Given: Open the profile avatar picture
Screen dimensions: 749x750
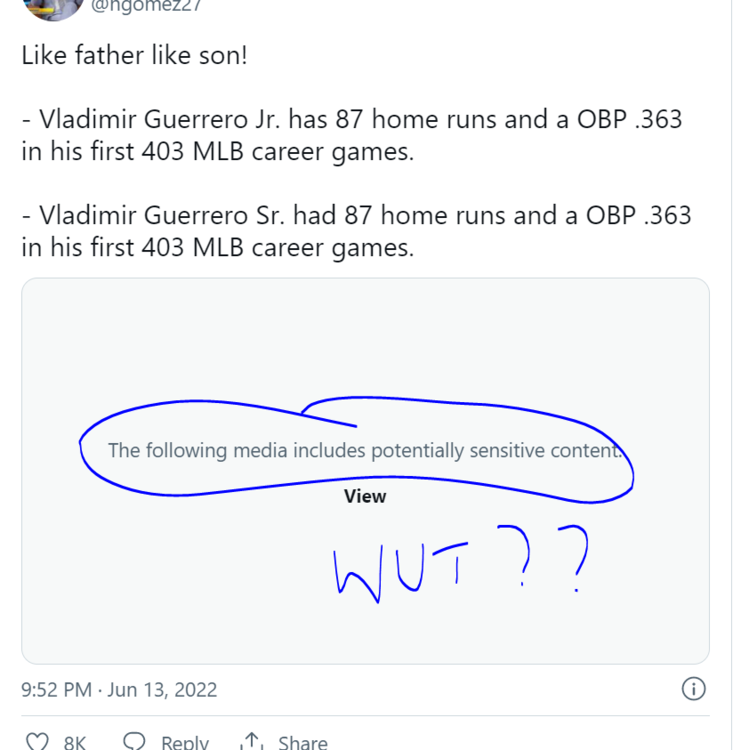Looking at the screenshot, I should click(50, 8).
